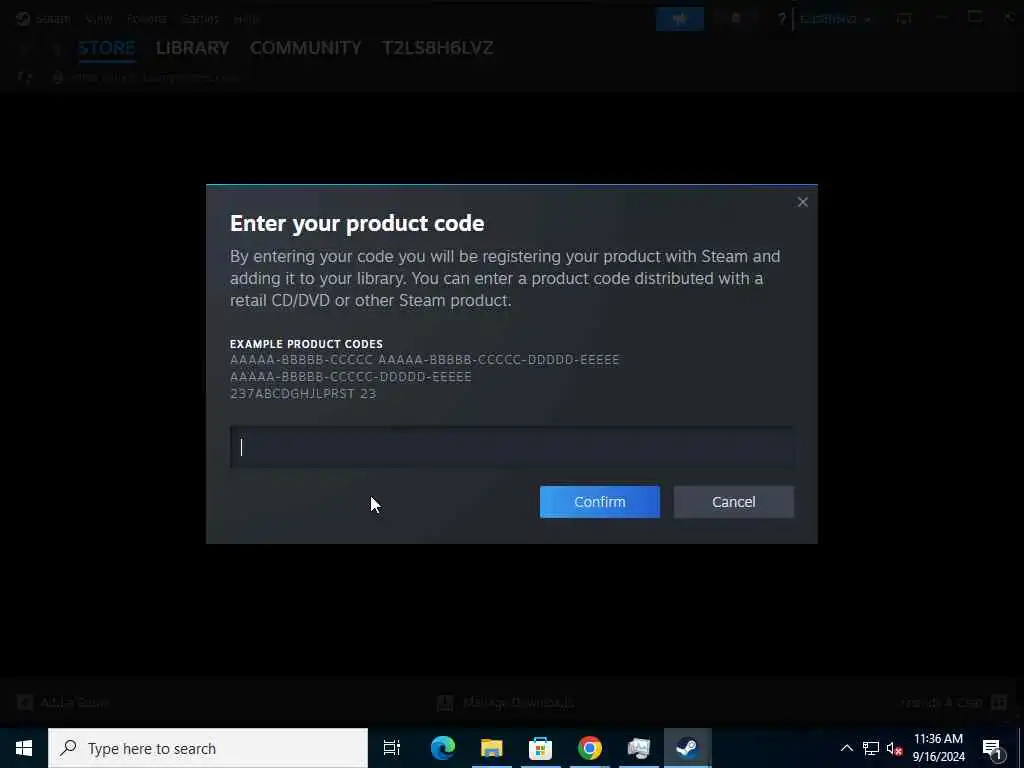Launch Microsoft Edge from taskbar
Screen dimensions: 1024x768
[443, 748]
